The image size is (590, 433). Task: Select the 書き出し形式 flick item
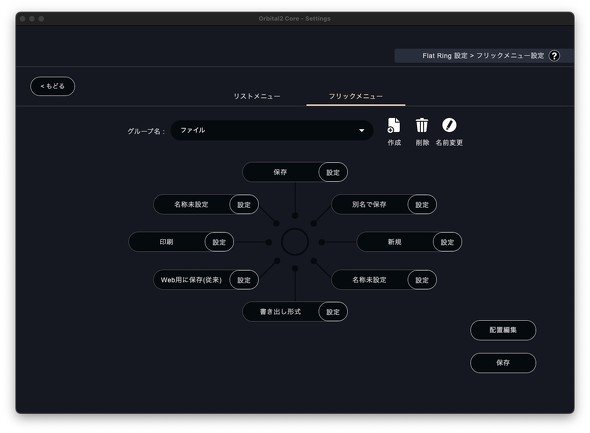point(280,311)
